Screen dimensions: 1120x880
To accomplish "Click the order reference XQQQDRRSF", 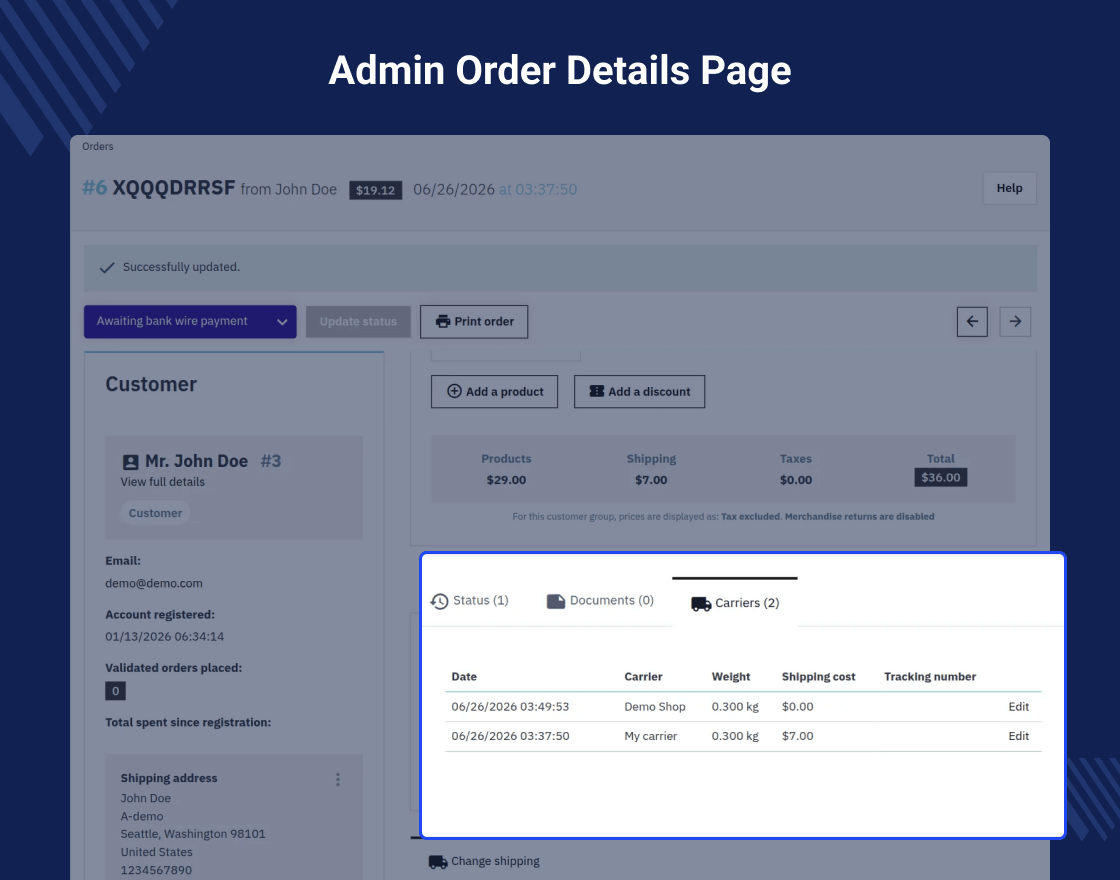I will coord(174,188).
